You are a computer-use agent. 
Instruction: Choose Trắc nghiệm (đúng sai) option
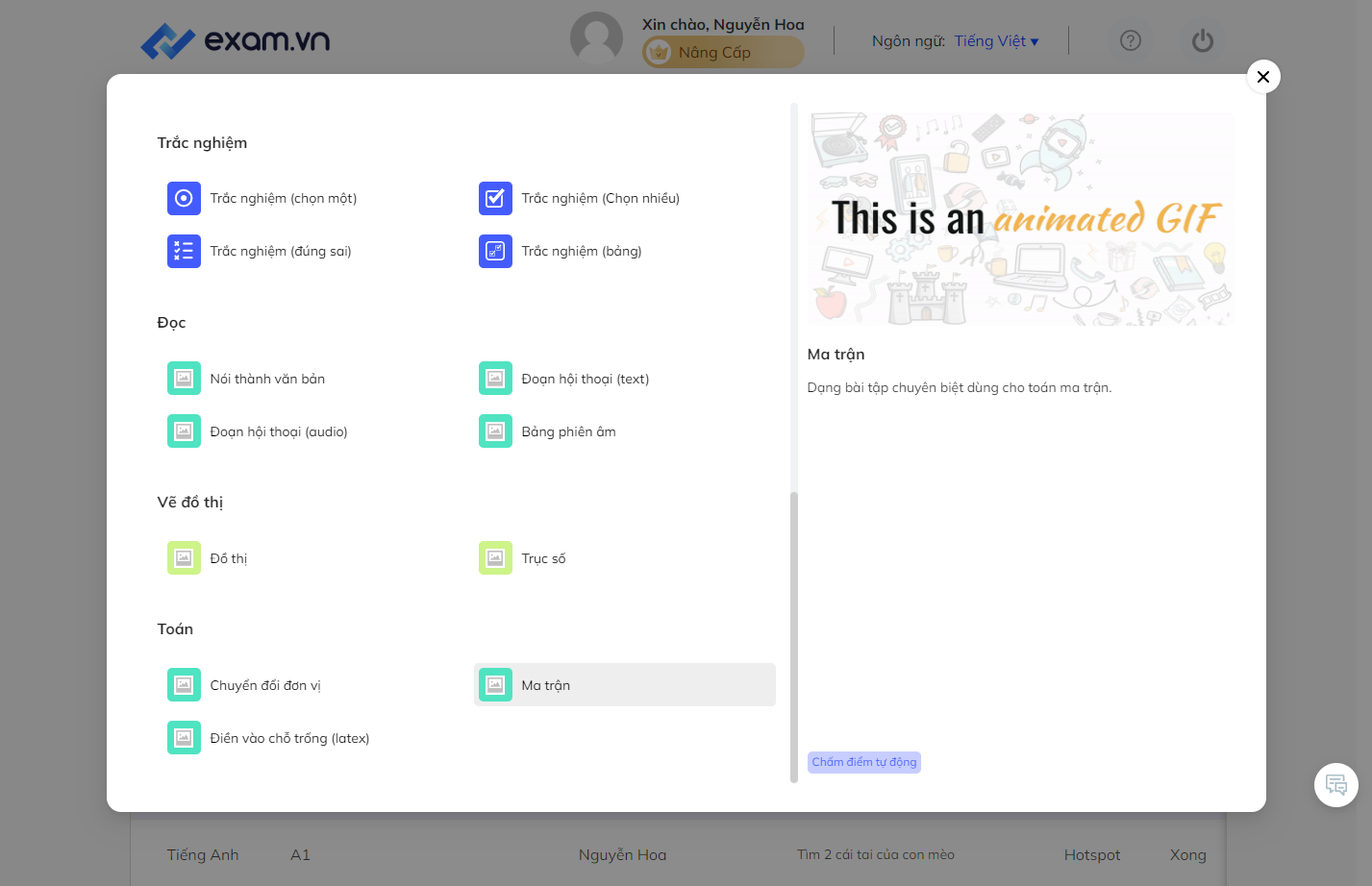point(281,251)
